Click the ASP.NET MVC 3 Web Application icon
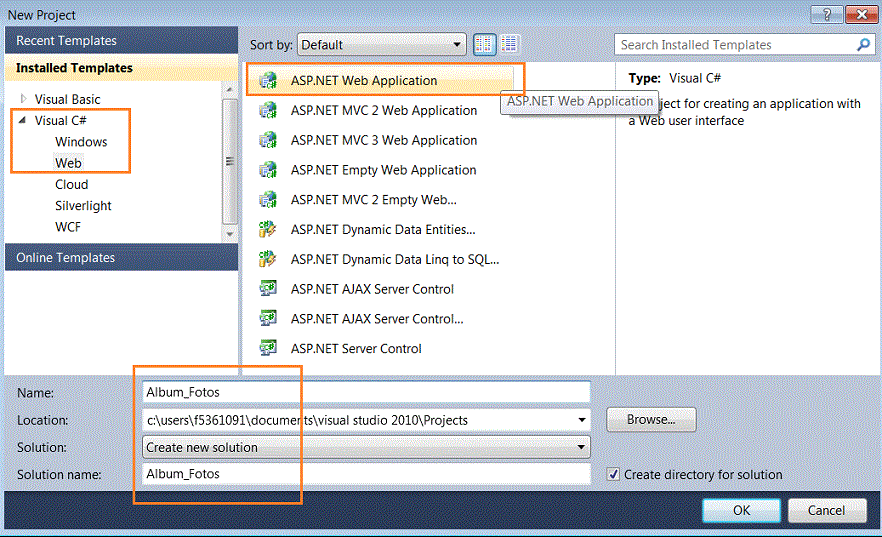882x537 pixels. (x=268, y=140)
